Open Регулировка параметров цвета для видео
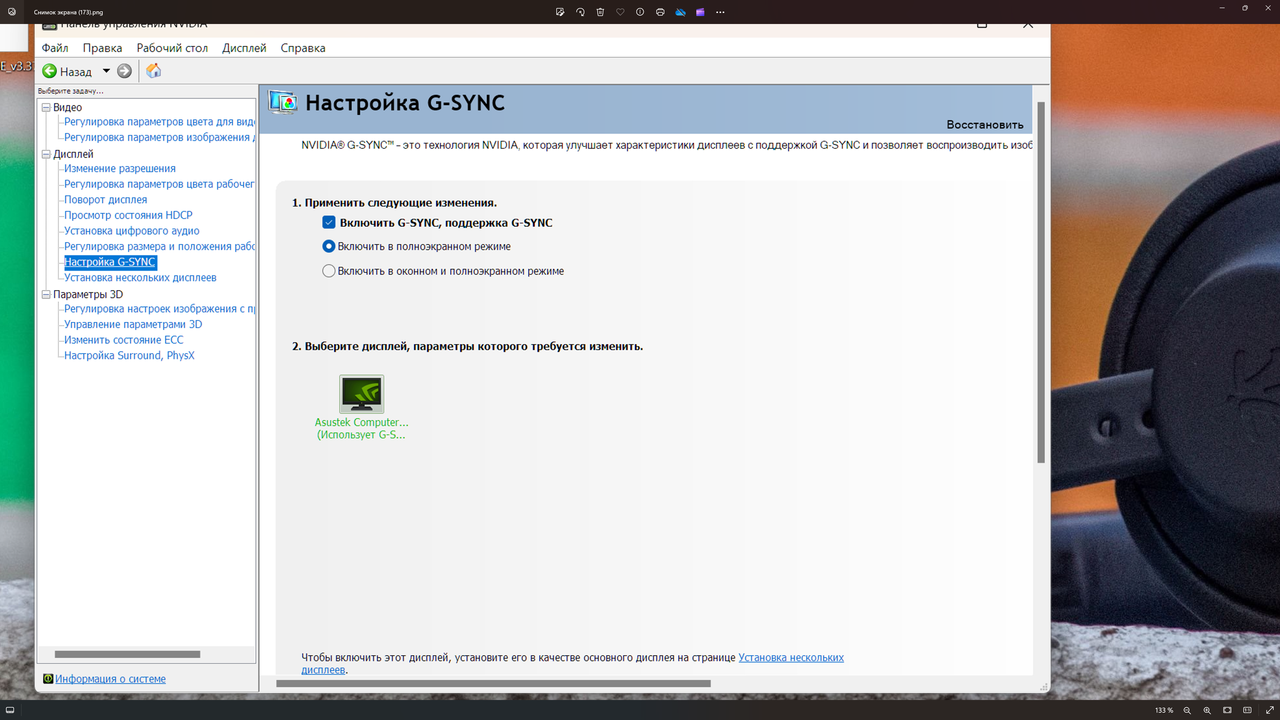The width and height of the screenshot is (1280, 720). point(160,122)
